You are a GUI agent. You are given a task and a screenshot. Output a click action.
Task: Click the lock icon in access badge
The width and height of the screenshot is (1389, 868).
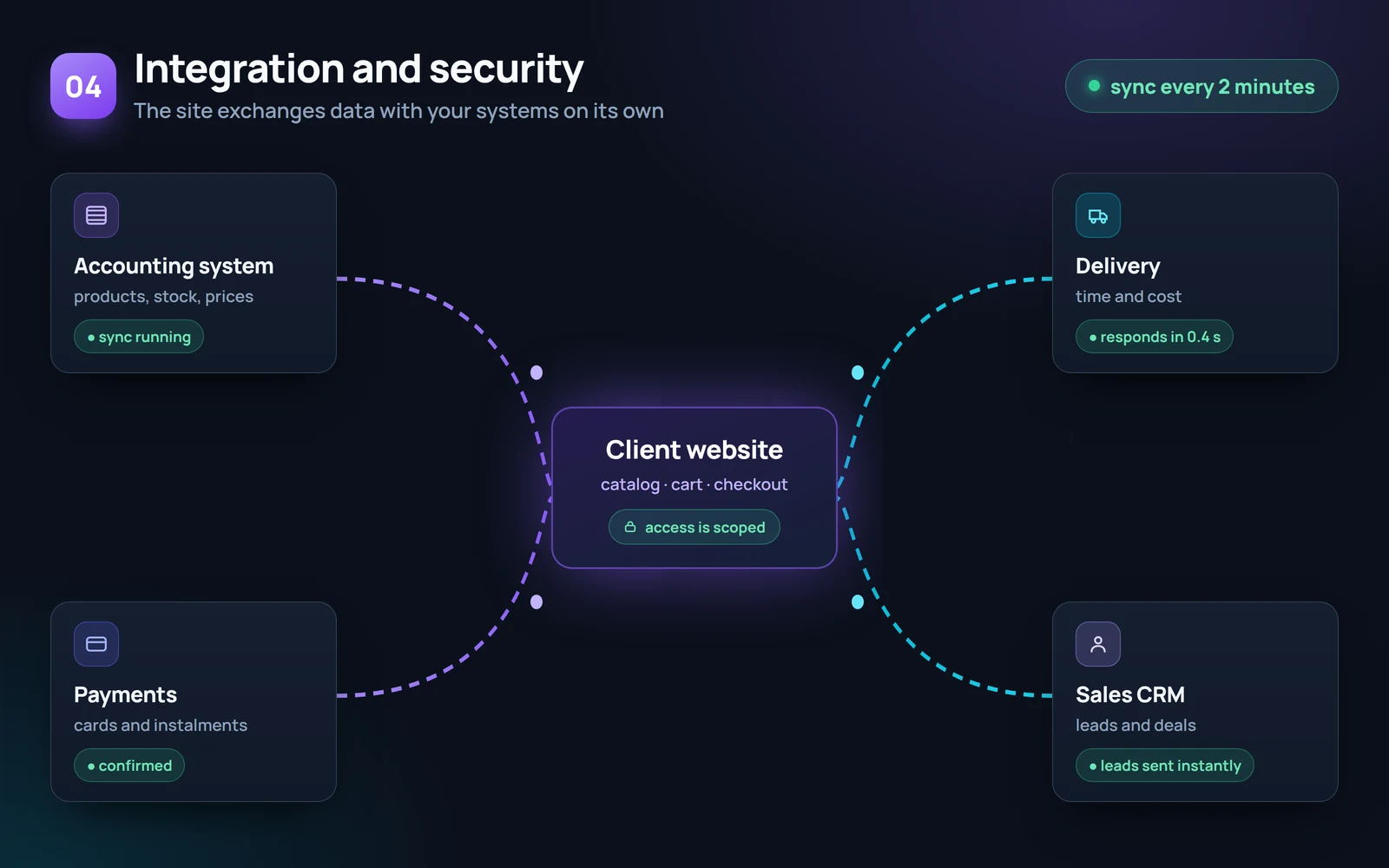(630, 527)
